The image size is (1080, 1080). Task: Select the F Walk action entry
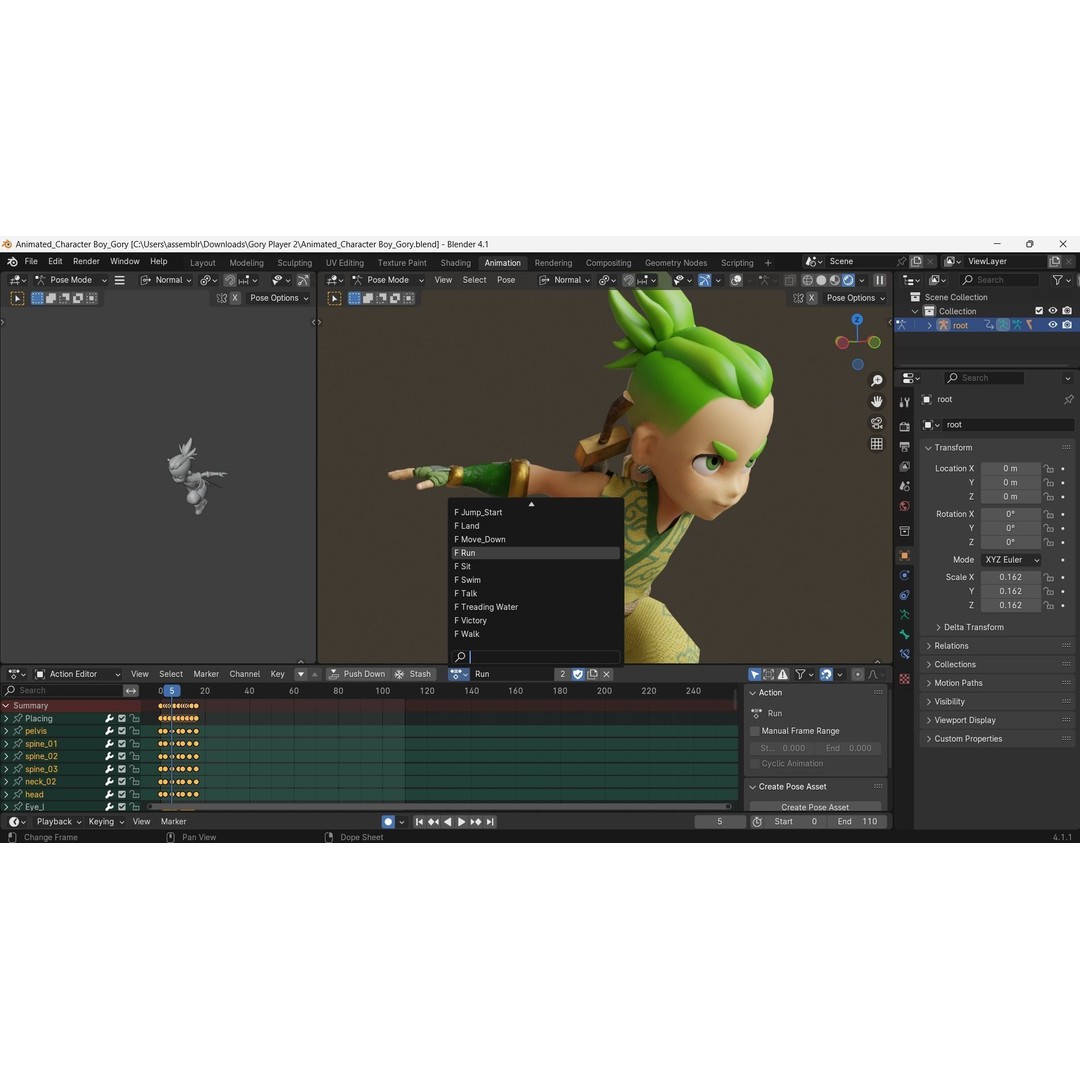pos(535,634)
